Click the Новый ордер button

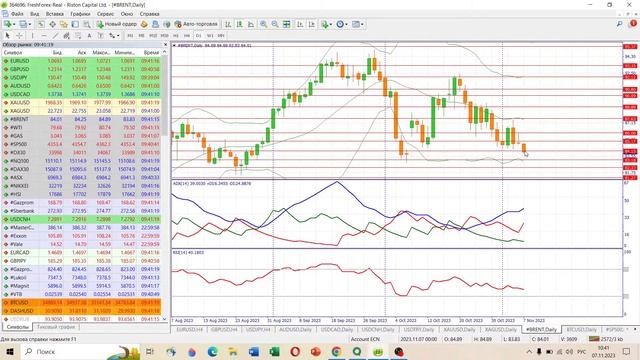[117, 24]
